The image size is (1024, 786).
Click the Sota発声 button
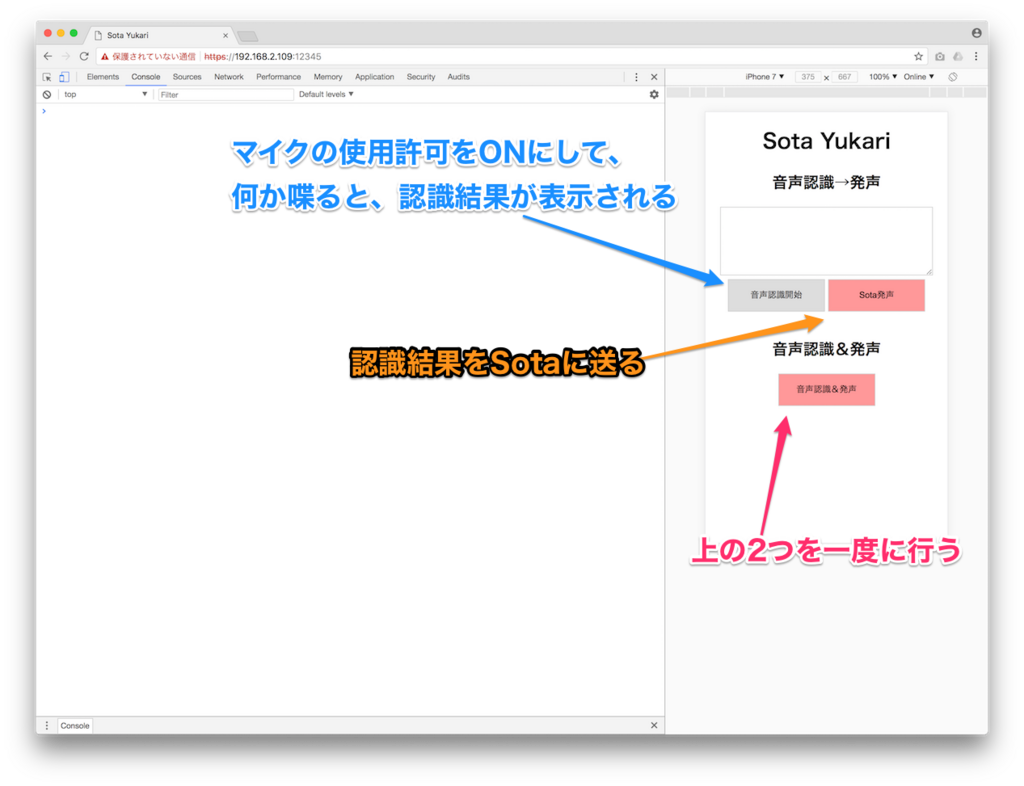tap(876, 295)
